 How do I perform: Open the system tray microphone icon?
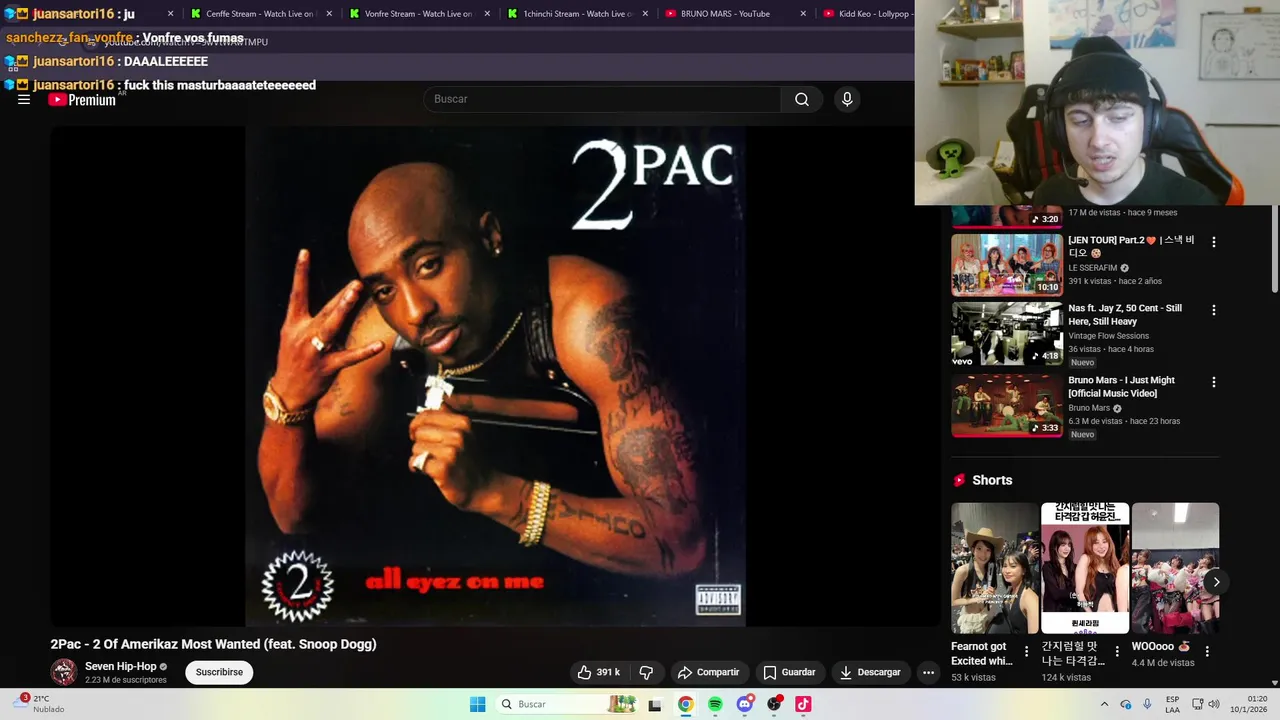[1147, 704]
